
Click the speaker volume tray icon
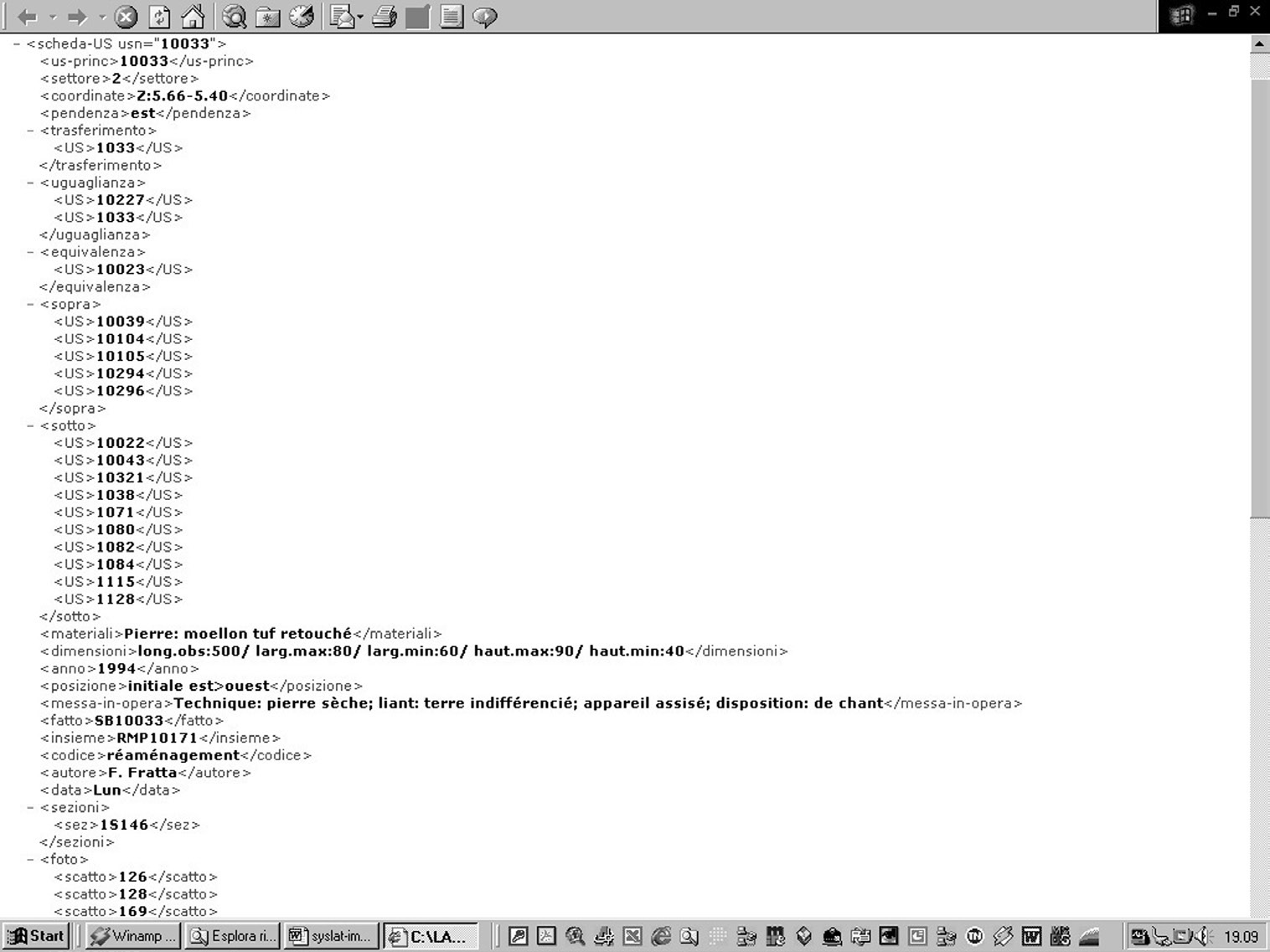1203,936
